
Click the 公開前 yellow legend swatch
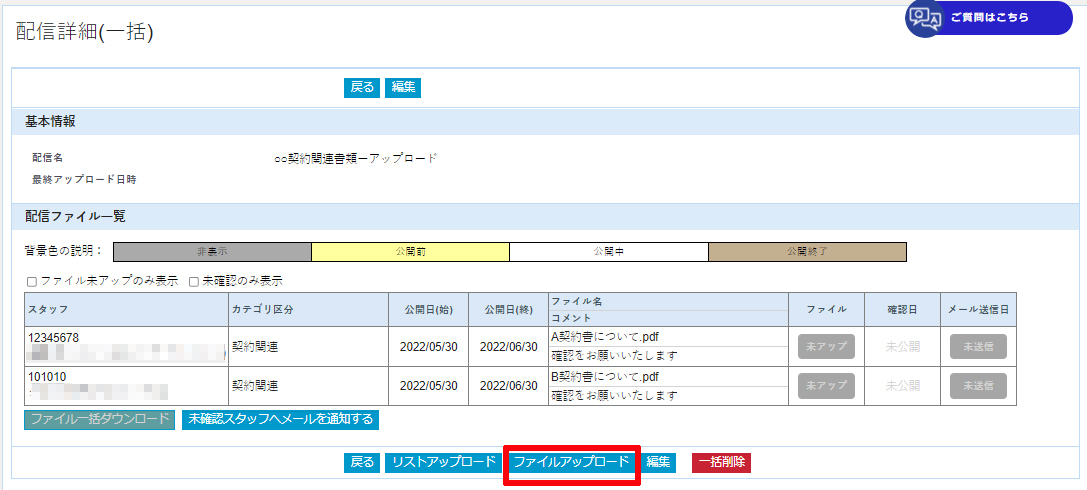pyautogui.click(x=410, y=252)
